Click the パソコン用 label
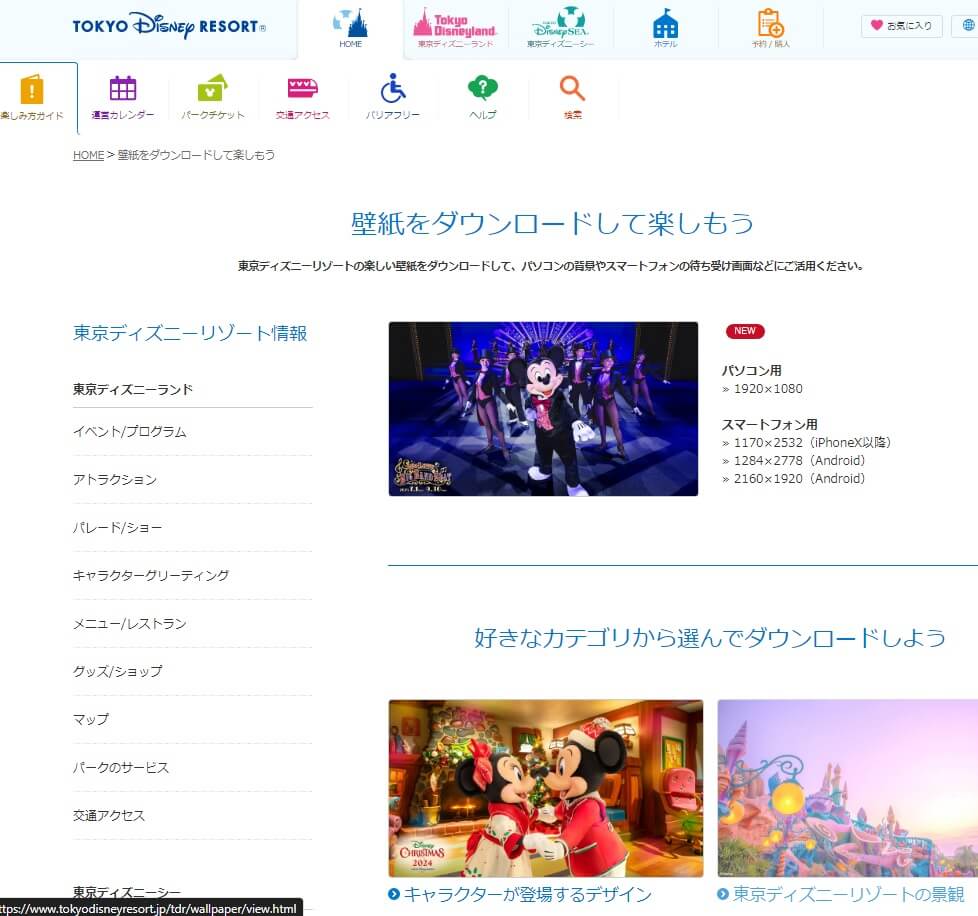The width and height of the screenshot is (978, 916). pos(752,370)
